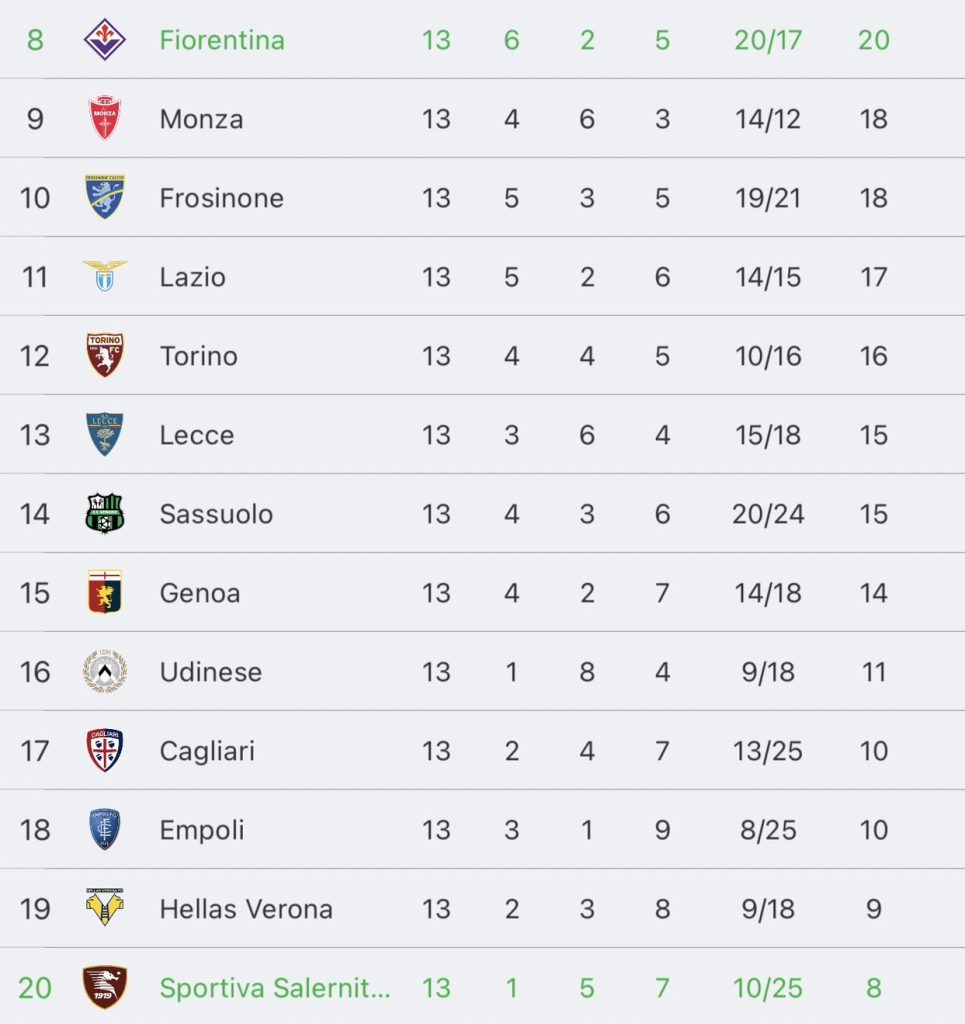Tap position number 15 for Genoa
The height and width of the screenshot is (1024, 965).
coord(35,593)
